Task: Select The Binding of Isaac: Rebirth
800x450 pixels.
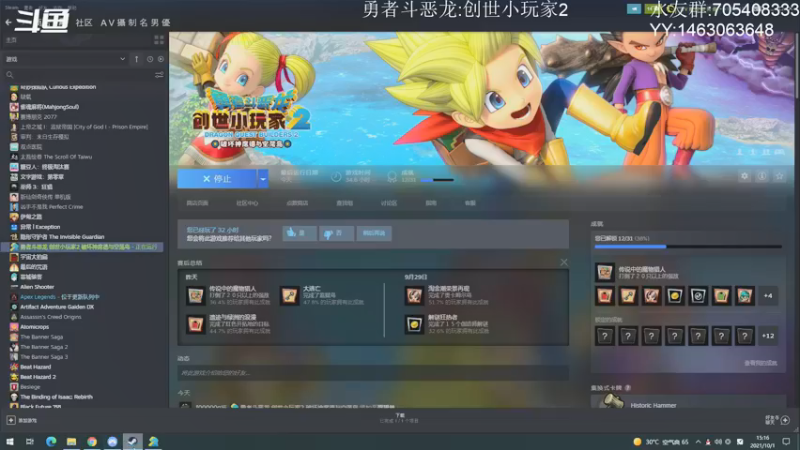Action: coord(56,397)
